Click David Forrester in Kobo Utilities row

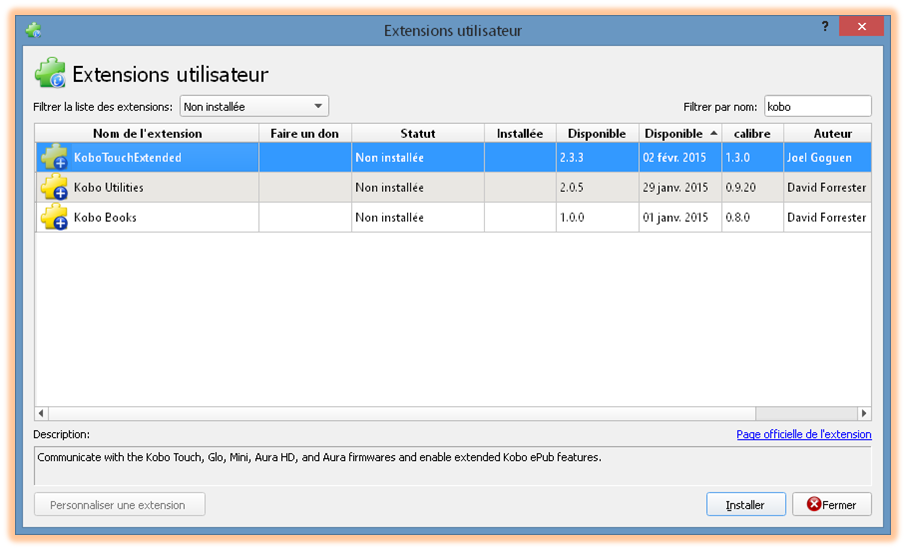point(827,188)
